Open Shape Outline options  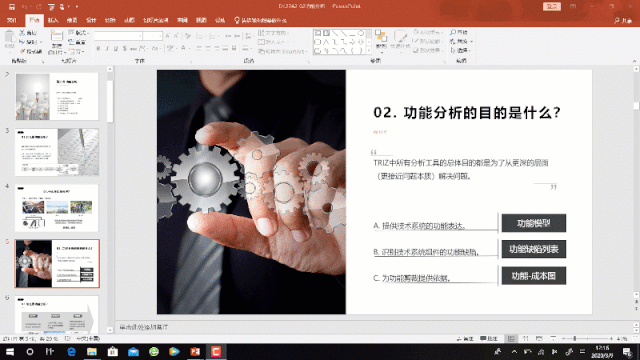point(427,41)
